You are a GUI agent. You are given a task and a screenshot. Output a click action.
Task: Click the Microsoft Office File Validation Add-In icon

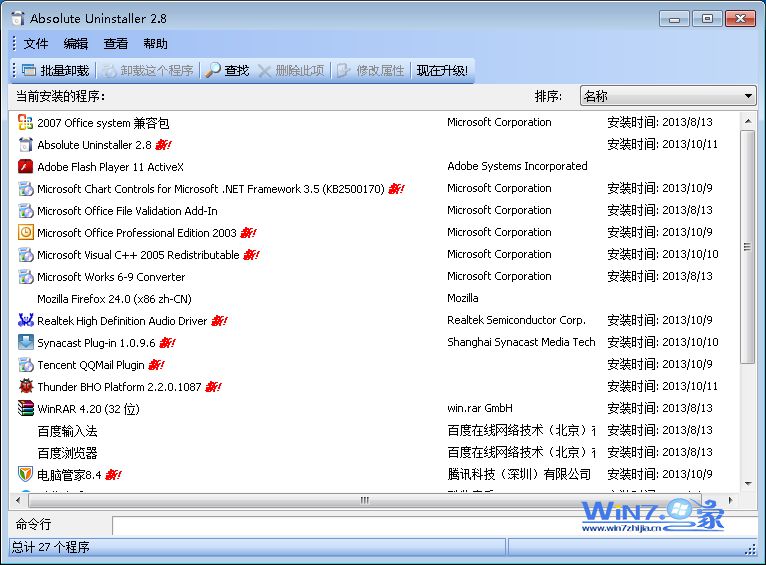coord(25,210)
